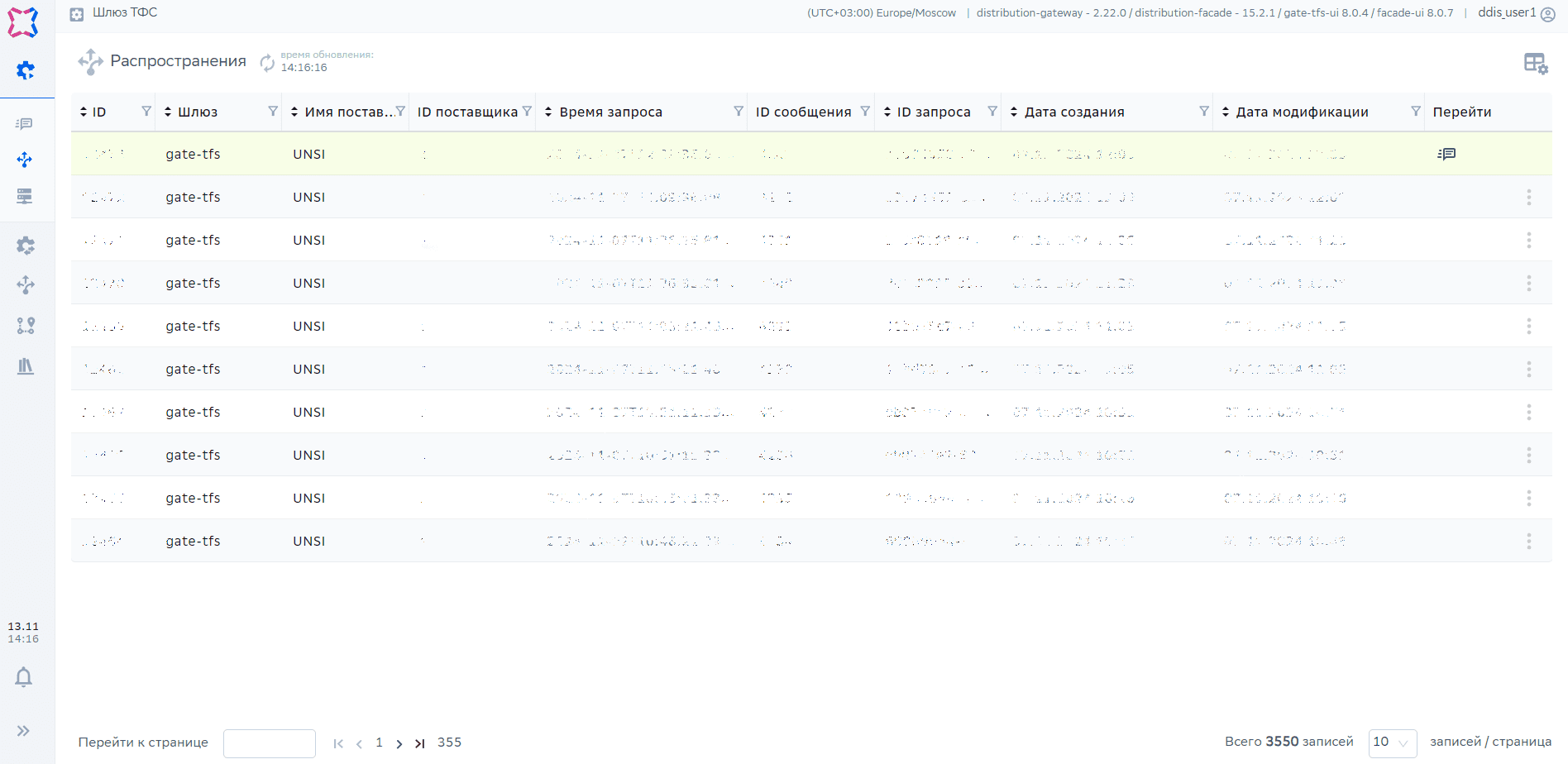This screenshot has height=764, width=1568.
Task: Click the refresh icon near update time
Action: pos(267,63)
